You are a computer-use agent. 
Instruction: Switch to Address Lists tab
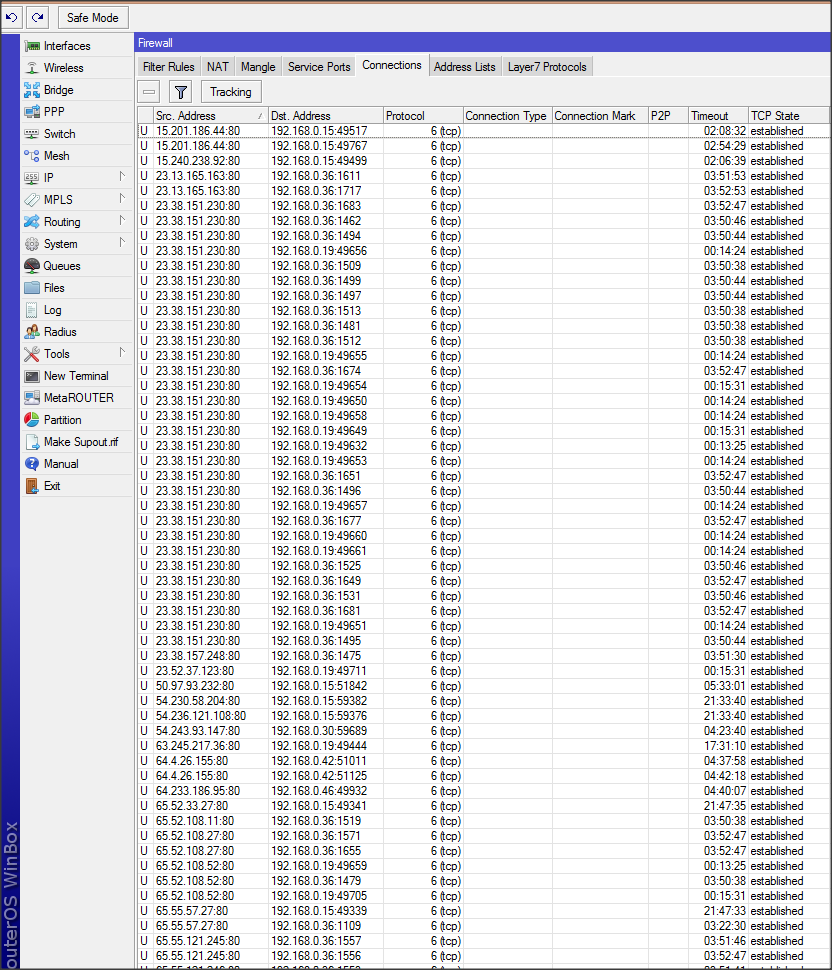(465, 67)
